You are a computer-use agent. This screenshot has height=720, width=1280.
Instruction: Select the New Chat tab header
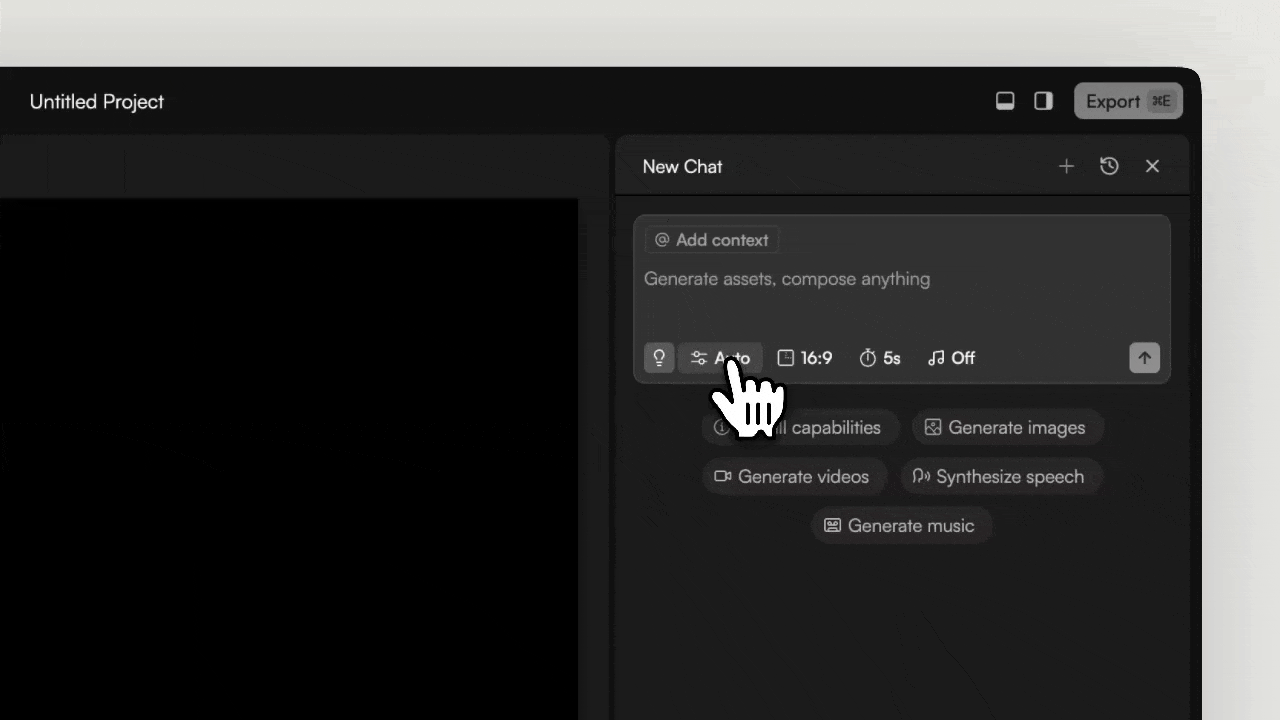point(682,166)
